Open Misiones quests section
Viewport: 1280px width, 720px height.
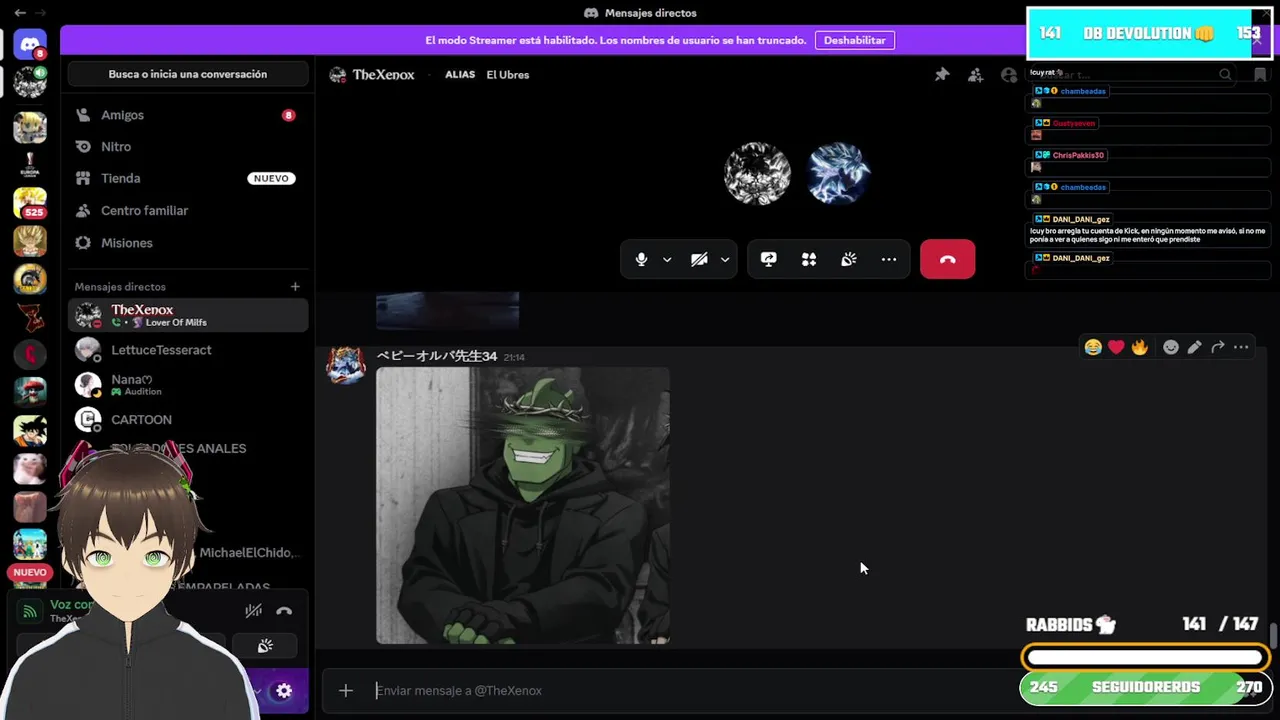(188, 243)
